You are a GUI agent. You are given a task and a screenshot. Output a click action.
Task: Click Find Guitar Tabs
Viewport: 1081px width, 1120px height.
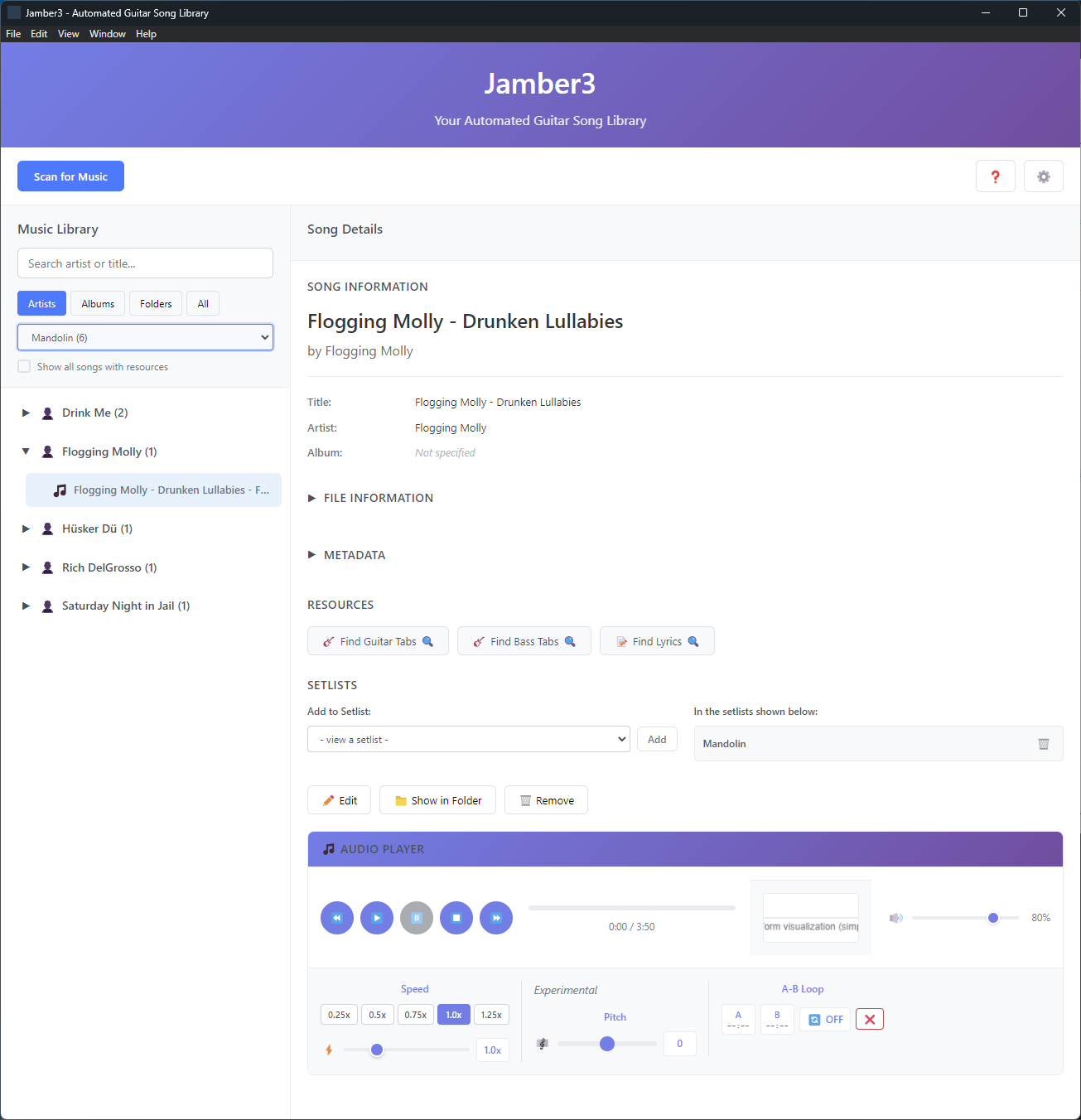(x=378, y=641)
